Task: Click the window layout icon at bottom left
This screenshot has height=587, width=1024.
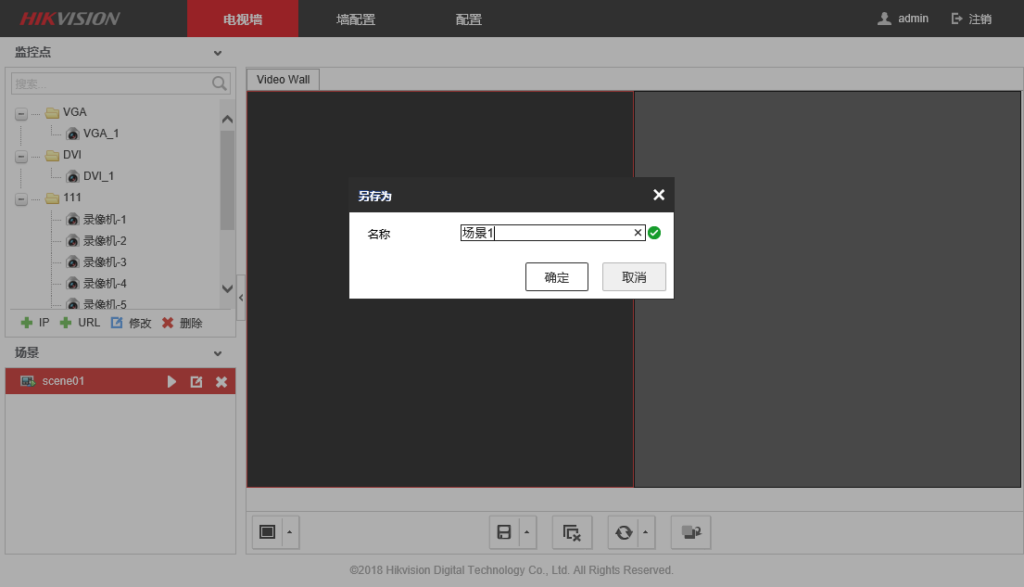Action: click(267, 533)
